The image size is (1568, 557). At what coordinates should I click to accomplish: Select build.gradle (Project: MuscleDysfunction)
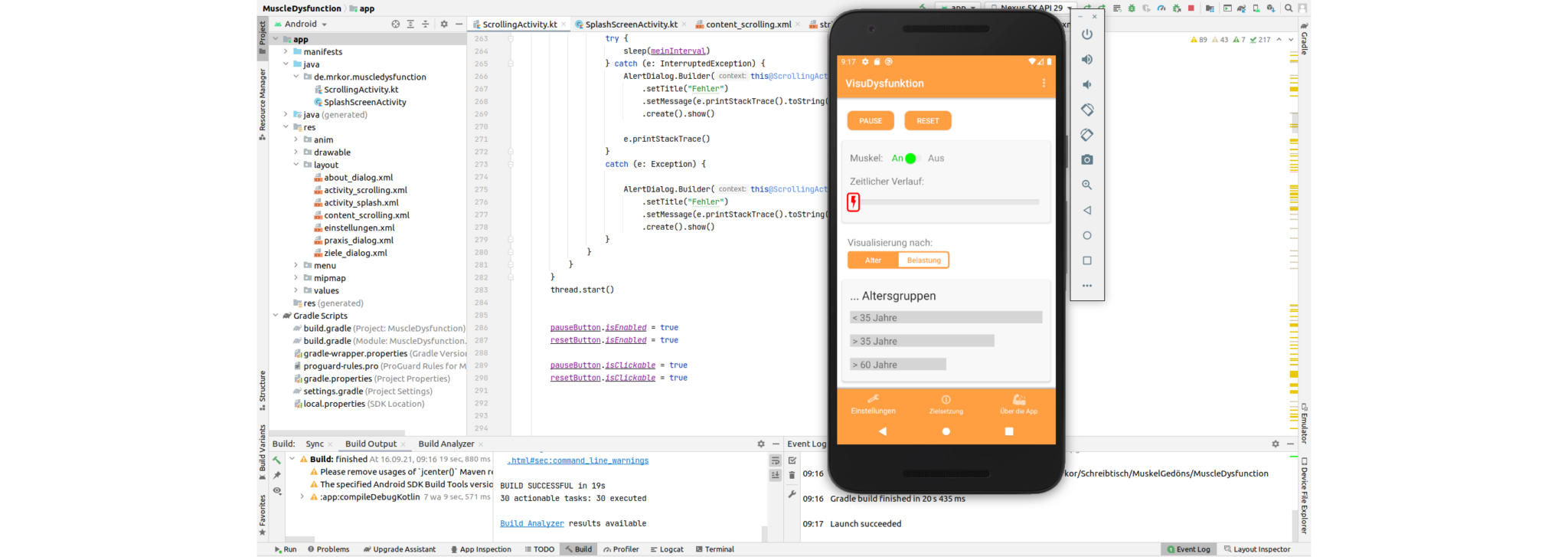click(379, 328)
